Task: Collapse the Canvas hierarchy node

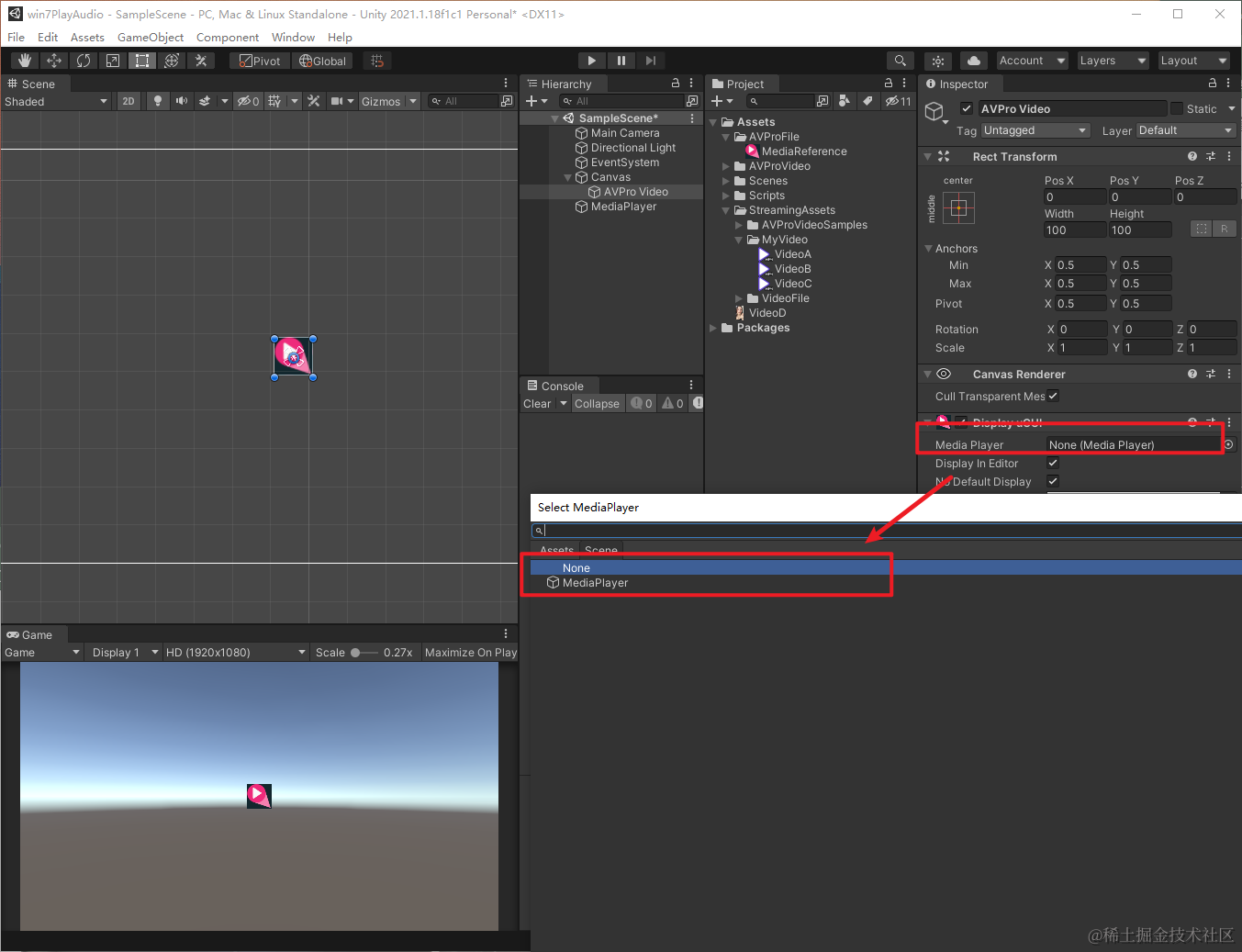Action: pos(567,177)
